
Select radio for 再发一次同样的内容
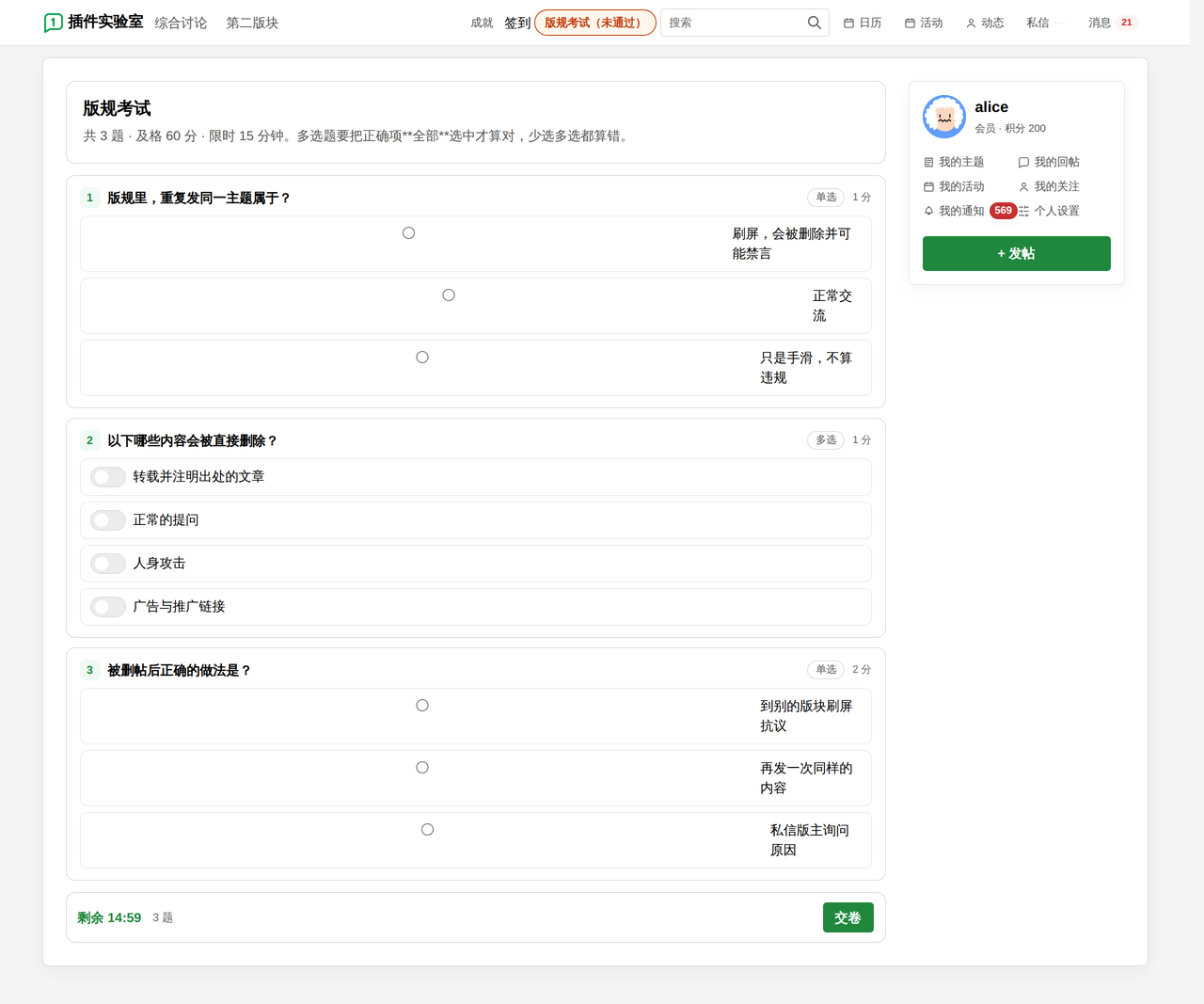(x=422, y=768)
